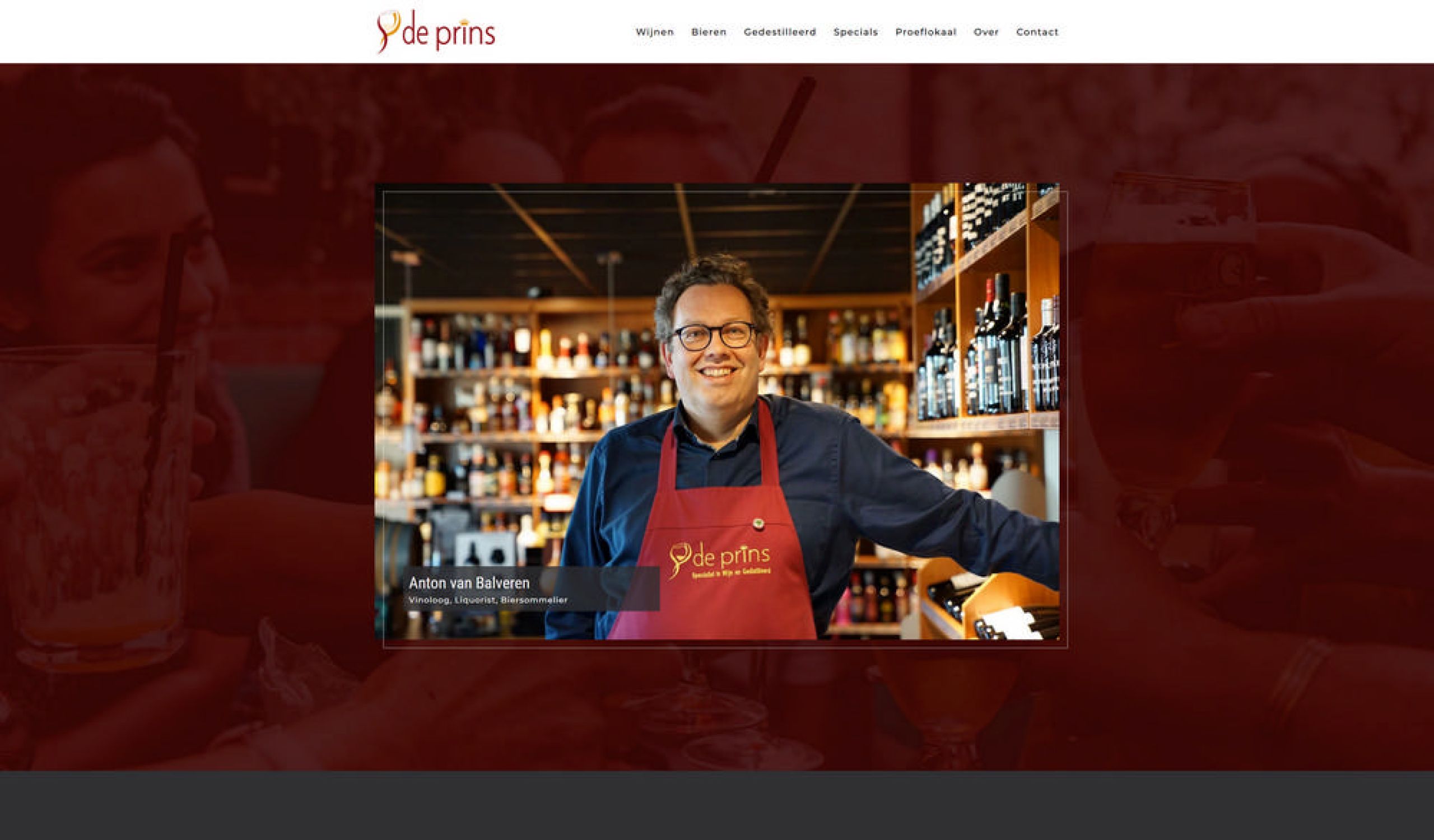Click the small round pin badge on the apron
Image resolution: width=1434 pixels, height=840 pixels.
[757, 522]
